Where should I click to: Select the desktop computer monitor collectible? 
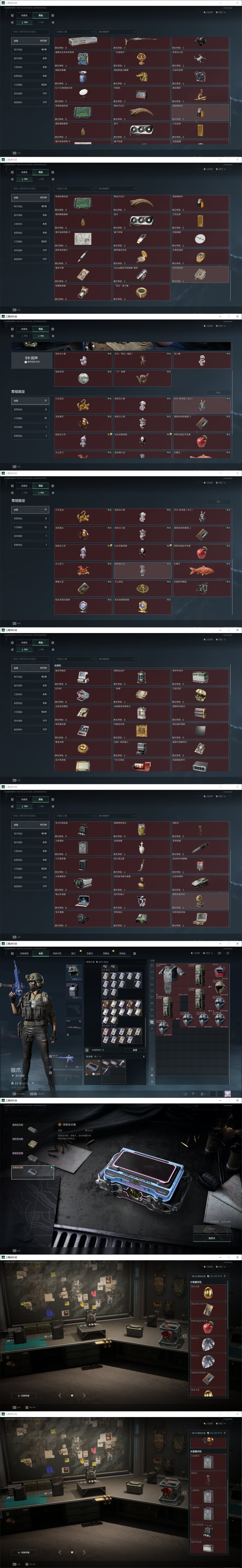coord(83,677)
